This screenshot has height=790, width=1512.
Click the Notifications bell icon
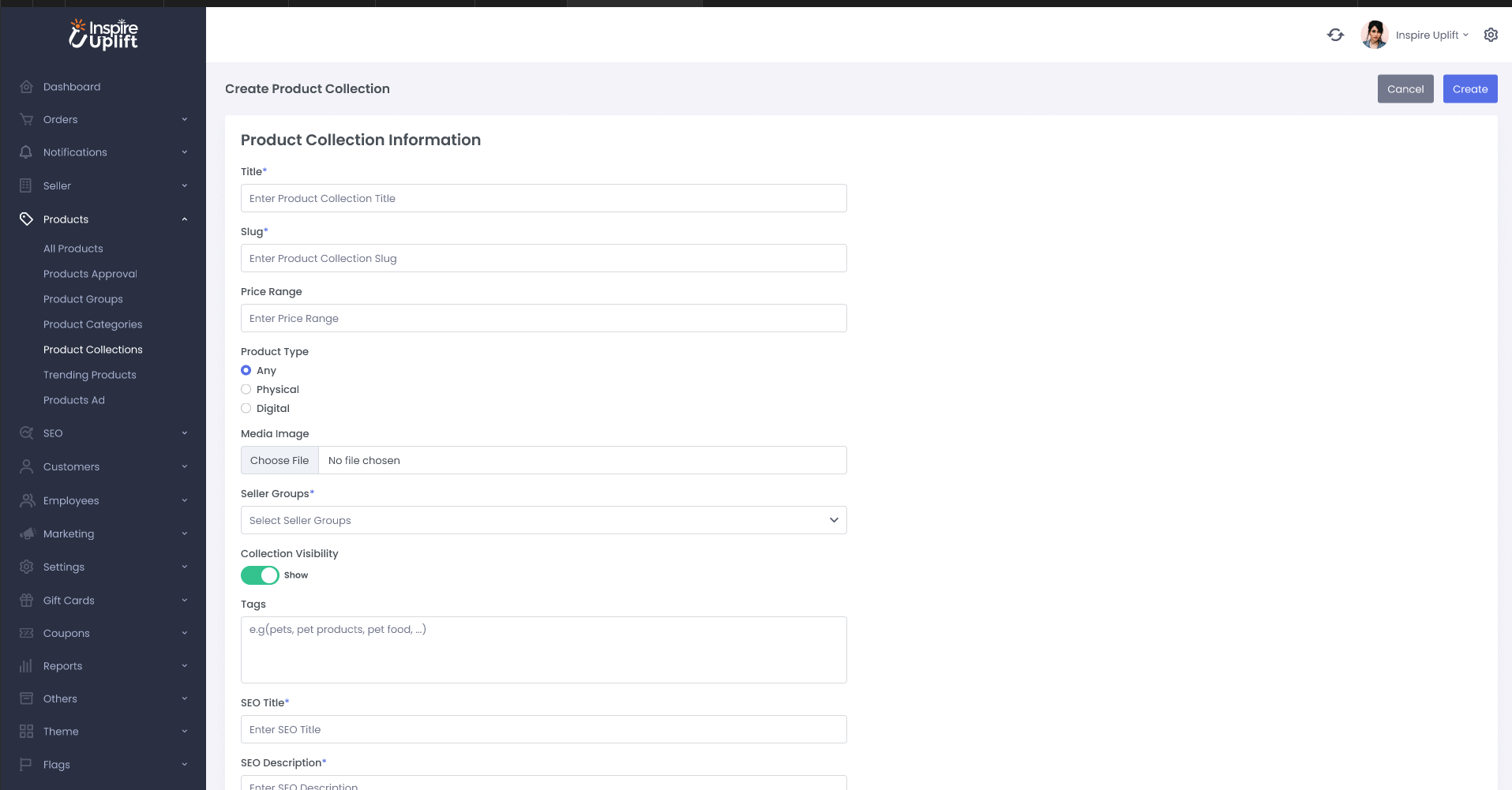pyautogui.click(x=26, y=152)
